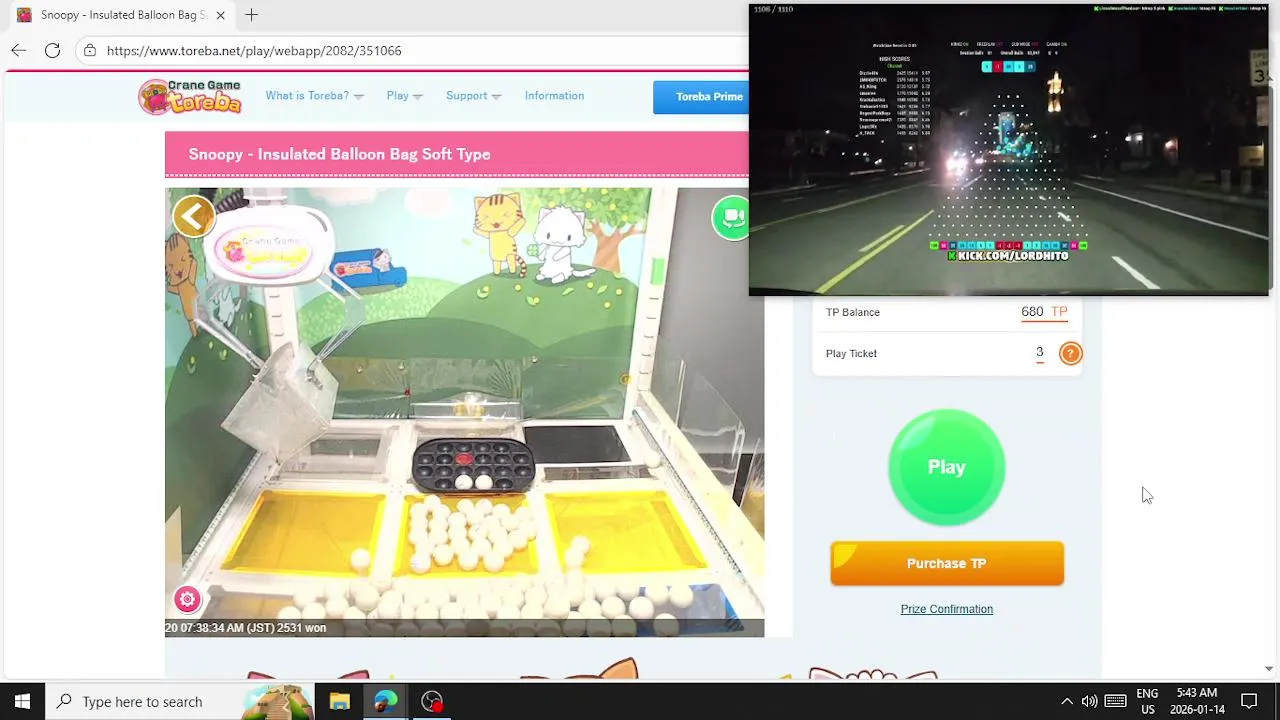Click the back arrow on game video
The height and width of the screenshot is (720, 1280).
[194, 216]
